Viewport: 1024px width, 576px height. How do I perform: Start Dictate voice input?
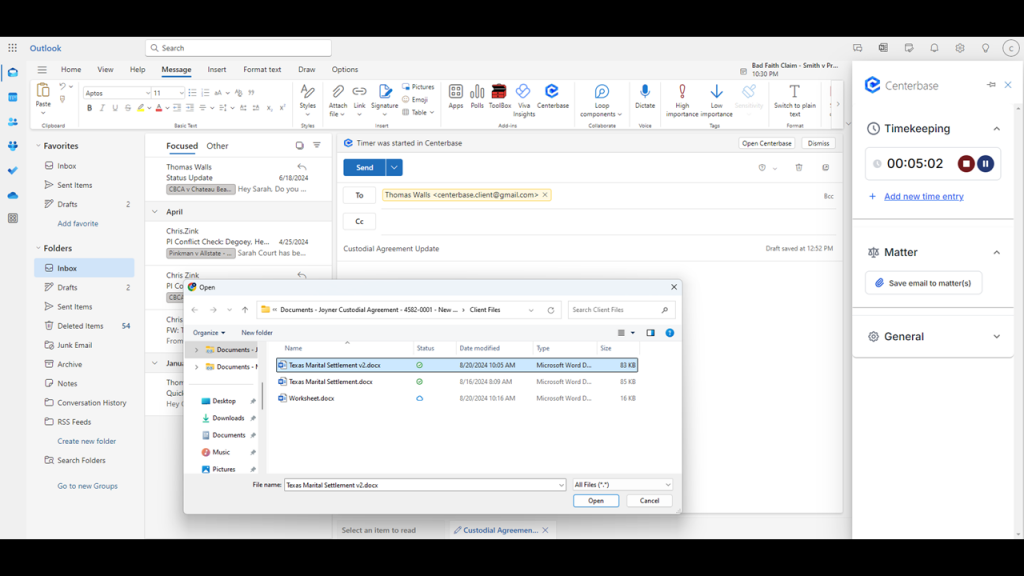(645, 96)
